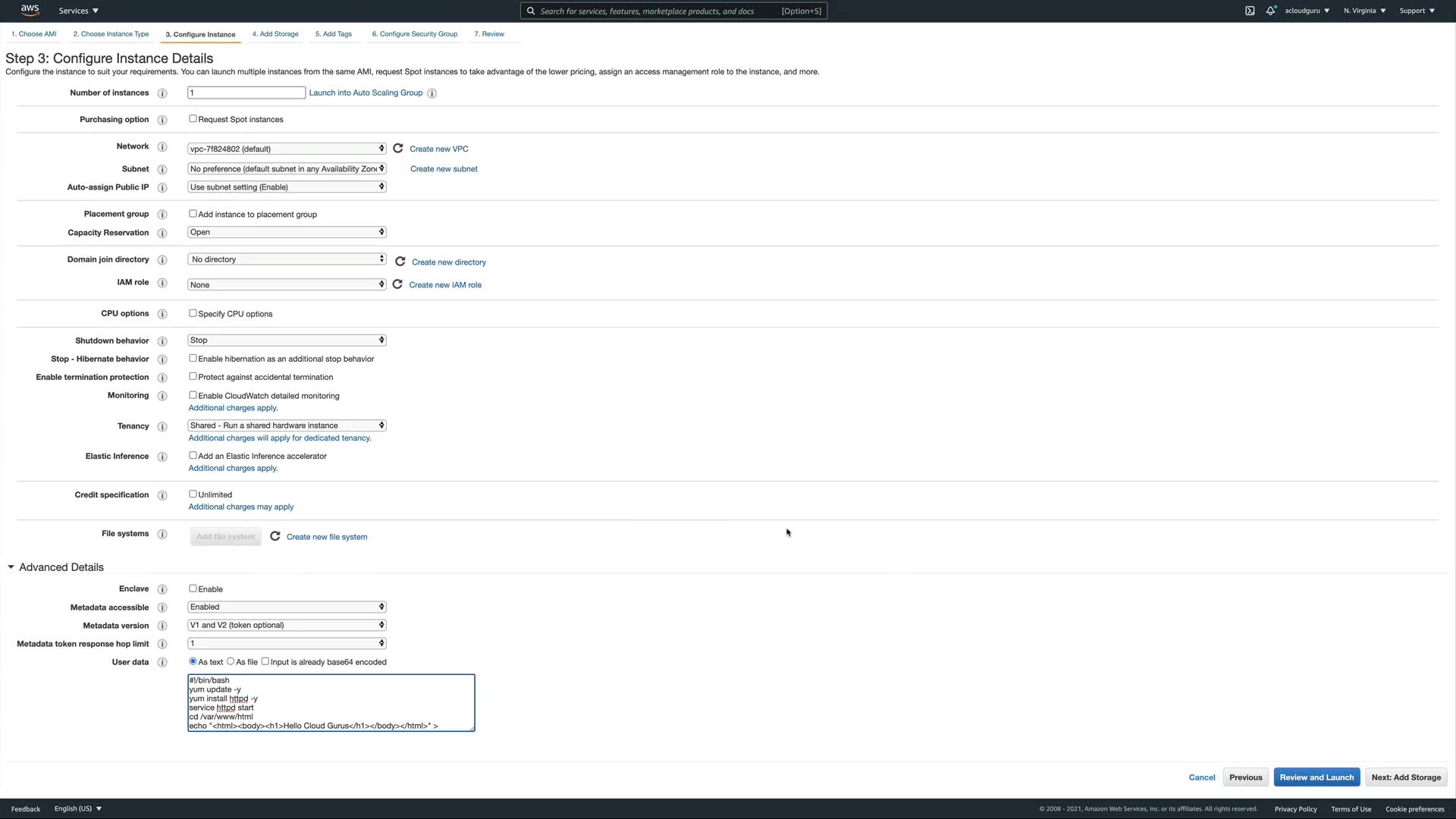Click the AWS logo home icon
This screenshot has width=1456, height=819.
point(30,10)
